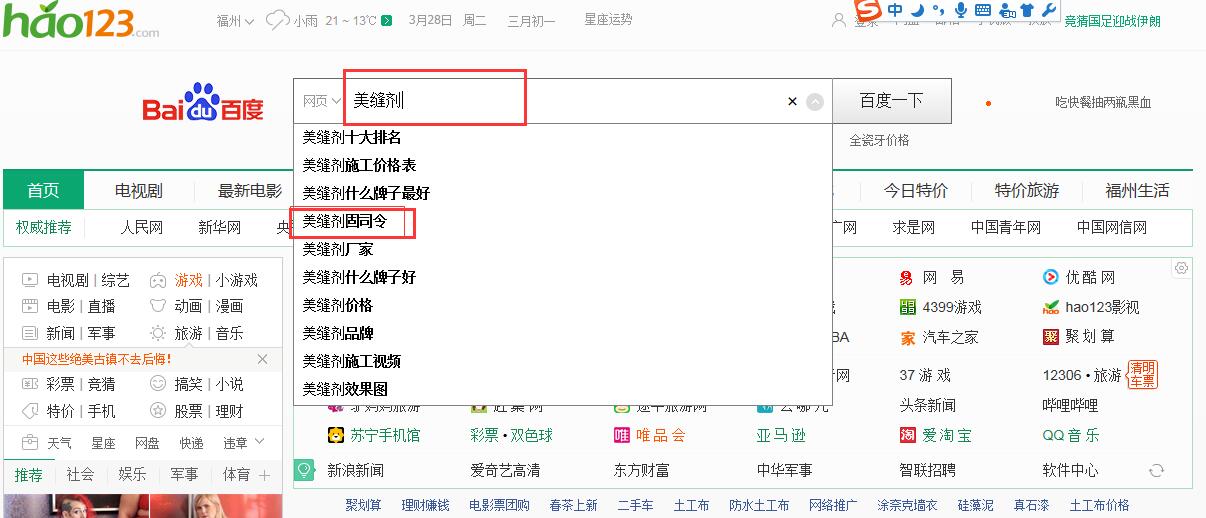Click the 清明车票 badge
Viewport: 1206px width, 518px height.
click(x=1142, y=375)
